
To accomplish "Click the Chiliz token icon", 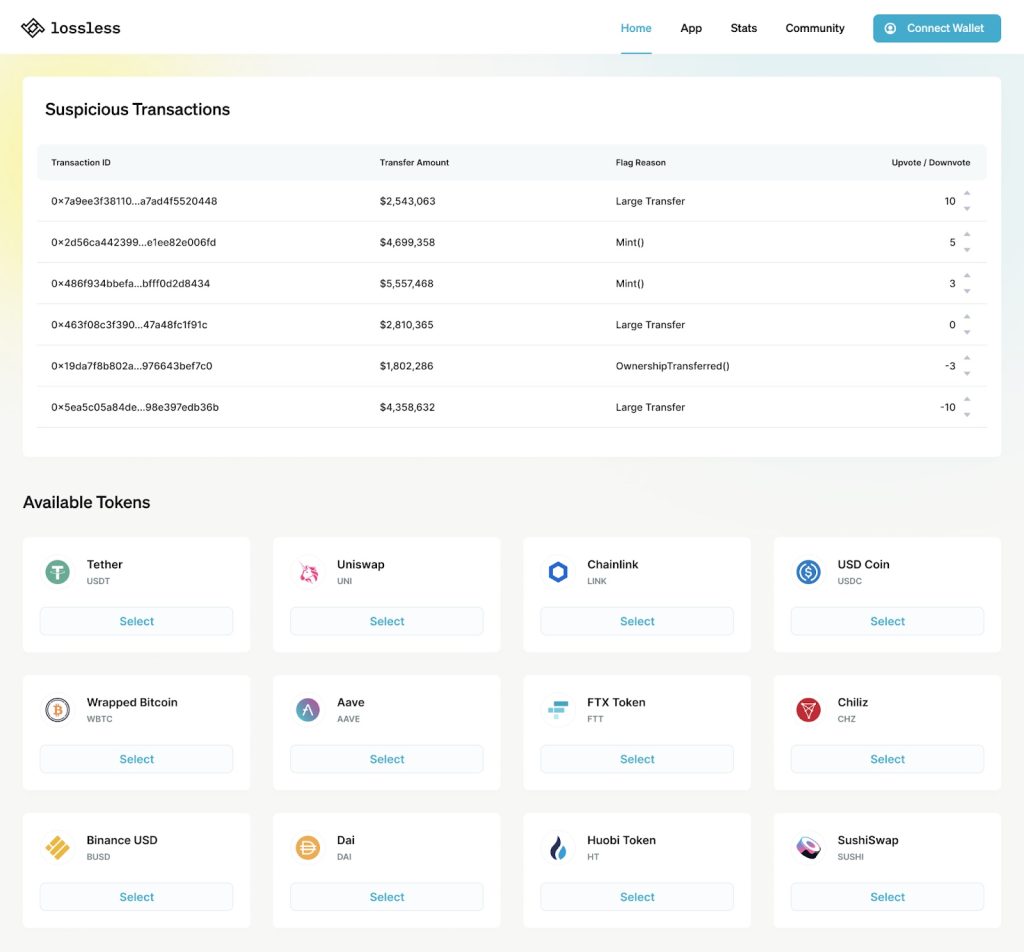I will pos(808,710).
